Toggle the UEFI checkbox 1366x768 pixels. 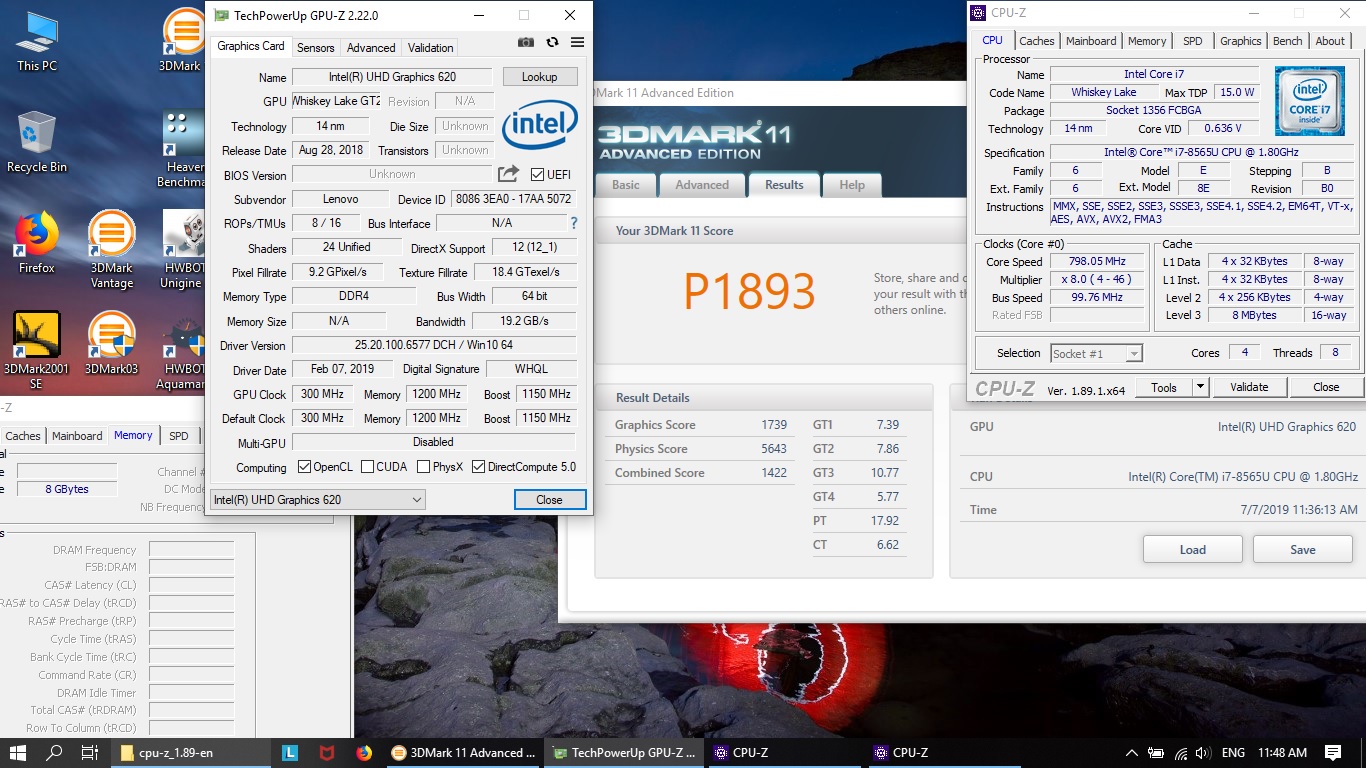[537, 175]
